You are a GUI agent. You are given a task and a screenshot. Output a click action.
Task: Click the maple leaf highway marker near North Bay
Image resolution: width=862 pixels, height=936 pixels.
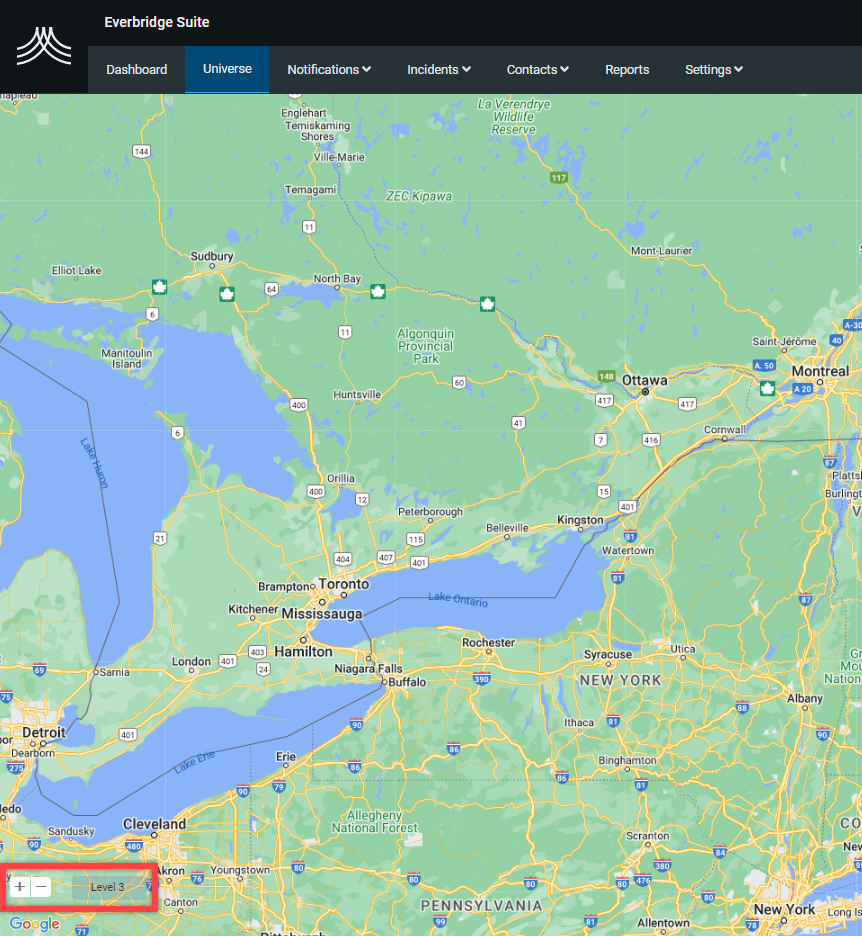click(x=378, y=291)
